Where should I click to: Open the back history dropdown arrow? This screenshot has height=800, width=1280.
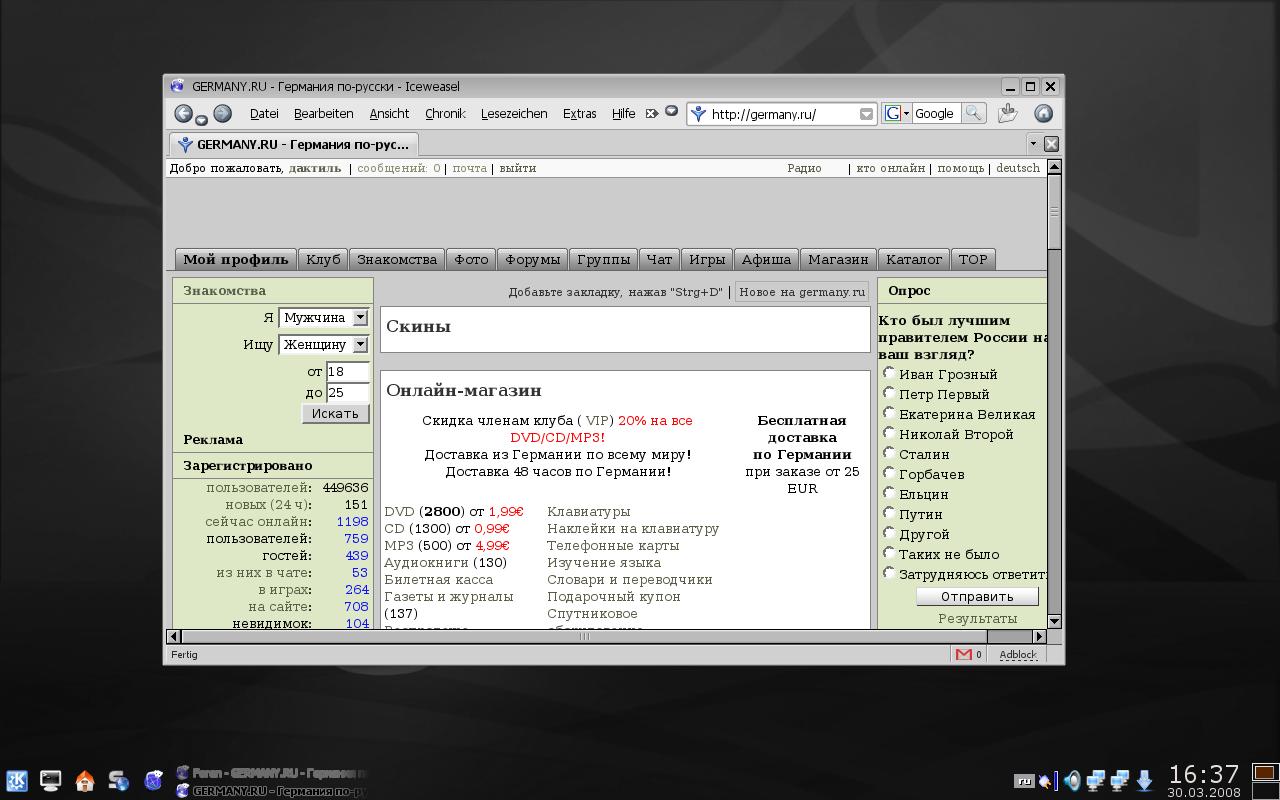coord(201,120)
